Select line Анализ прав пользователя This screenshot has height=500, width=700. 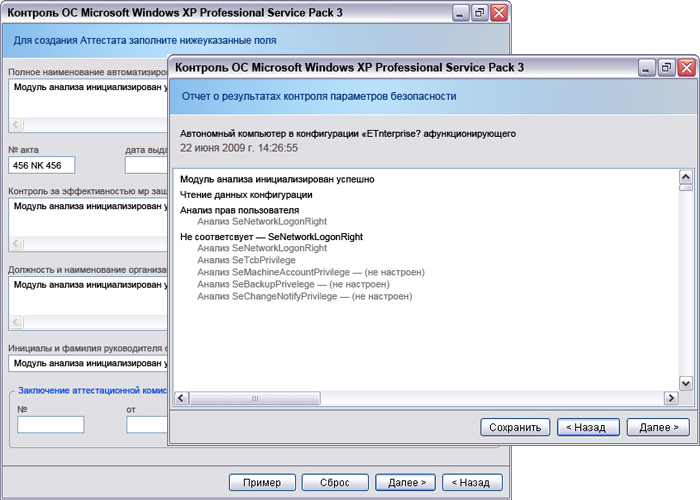(239, 210)
